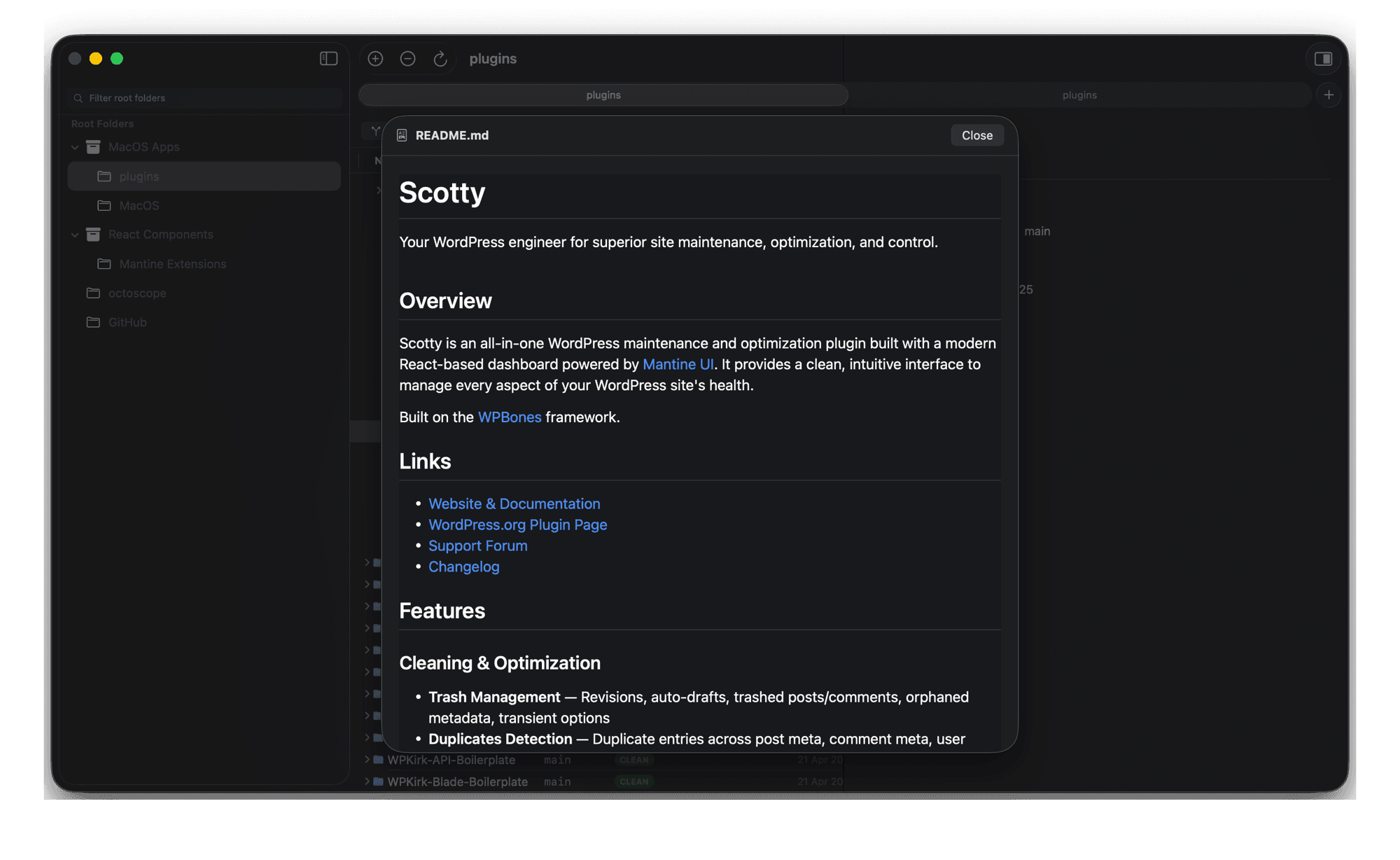The image size is (1400, 860).
Task: Click the Links heading in README
Action: 425,462
